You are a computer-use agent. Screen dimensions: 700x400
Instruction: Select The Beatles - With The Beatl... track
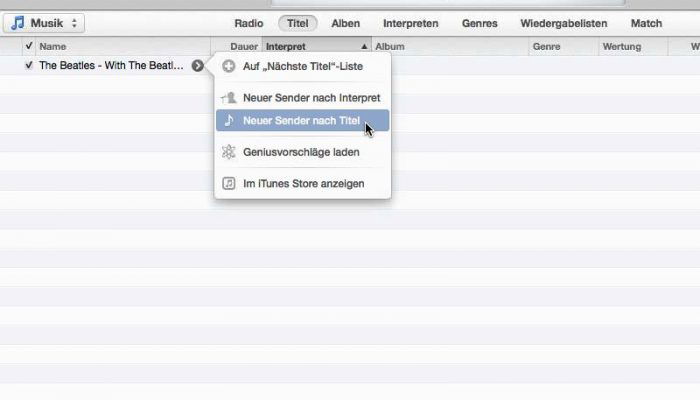[x=111, y=66]
